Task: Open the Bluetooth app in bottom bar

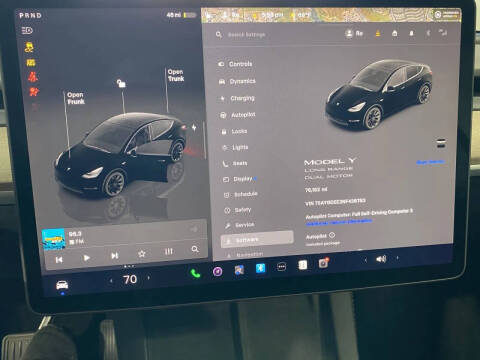Action: (260, 268)
